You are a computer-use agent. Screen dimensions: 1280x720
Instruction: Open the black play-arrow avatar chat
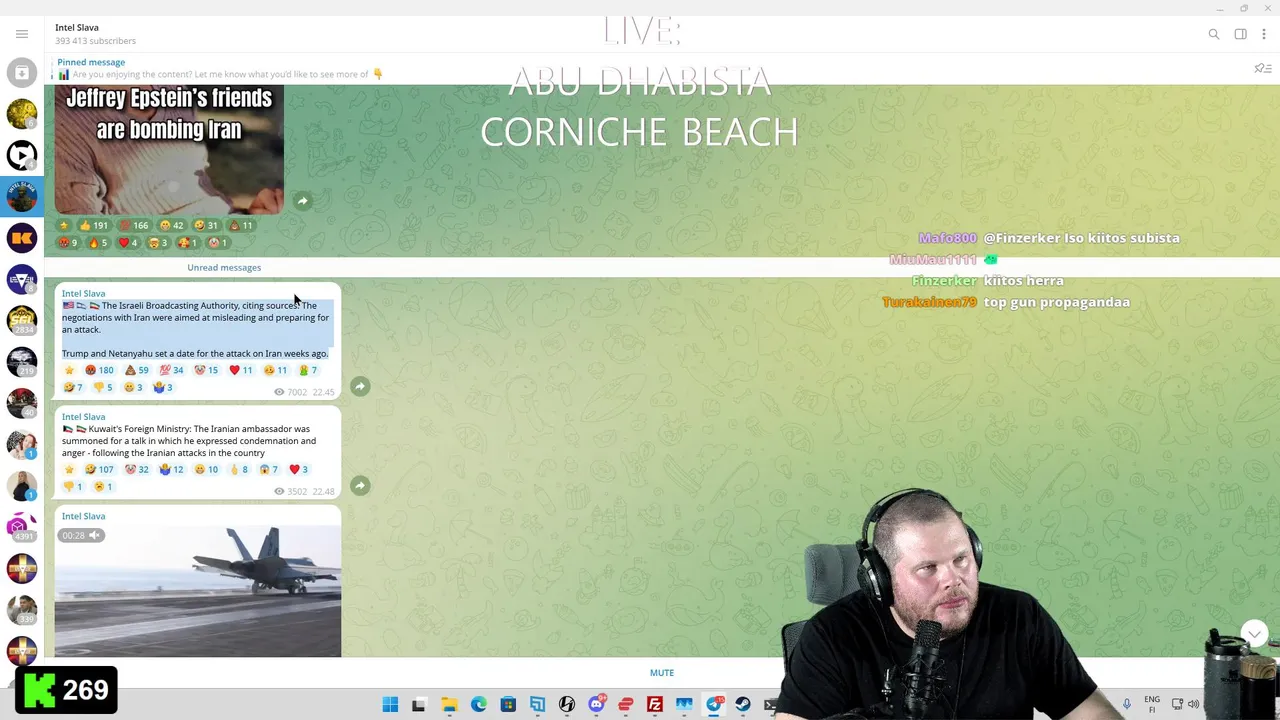tap(22, 155)
